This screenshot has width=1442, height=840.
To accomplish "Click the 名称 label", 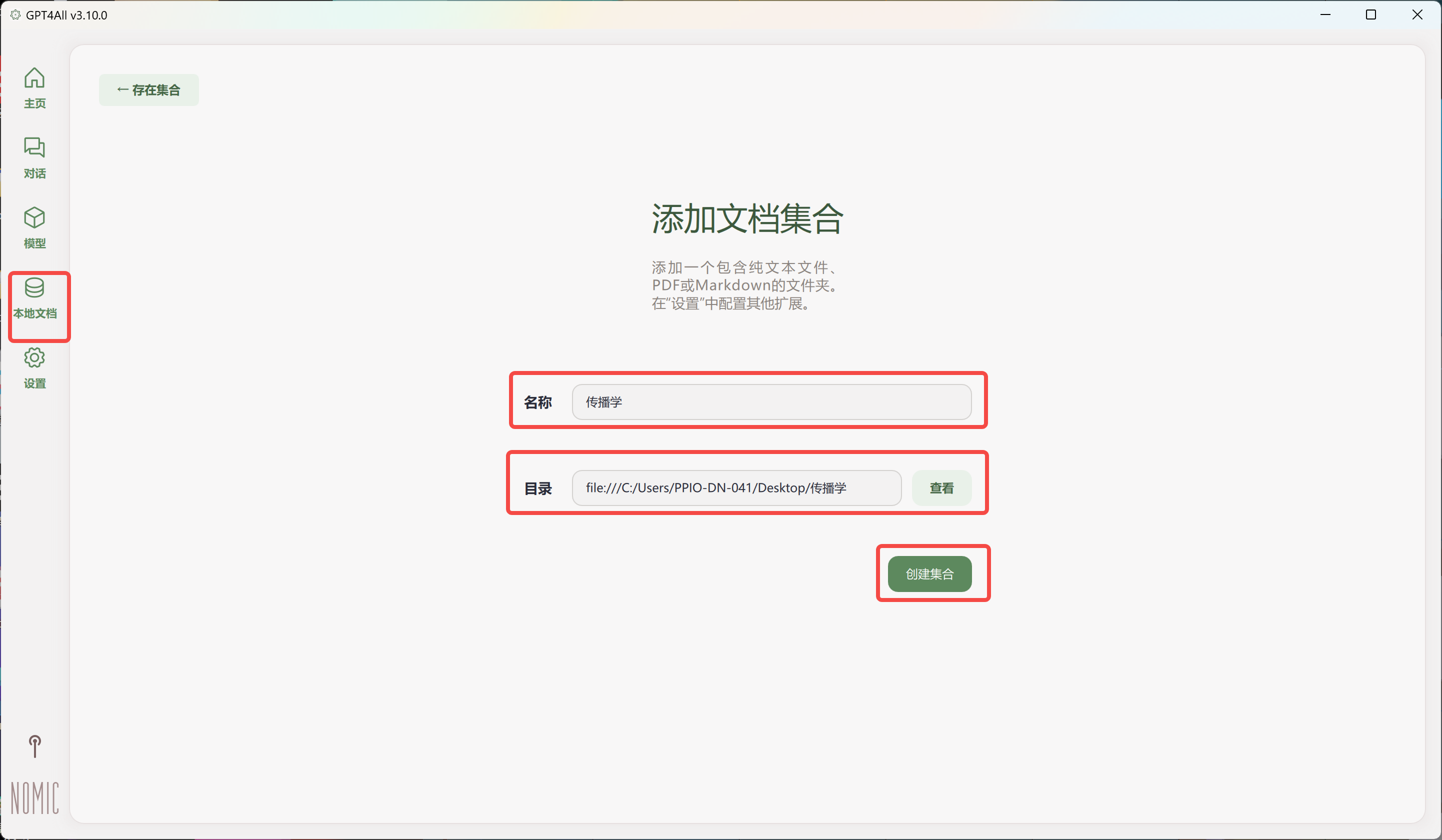I will click(x=537, y=402).
